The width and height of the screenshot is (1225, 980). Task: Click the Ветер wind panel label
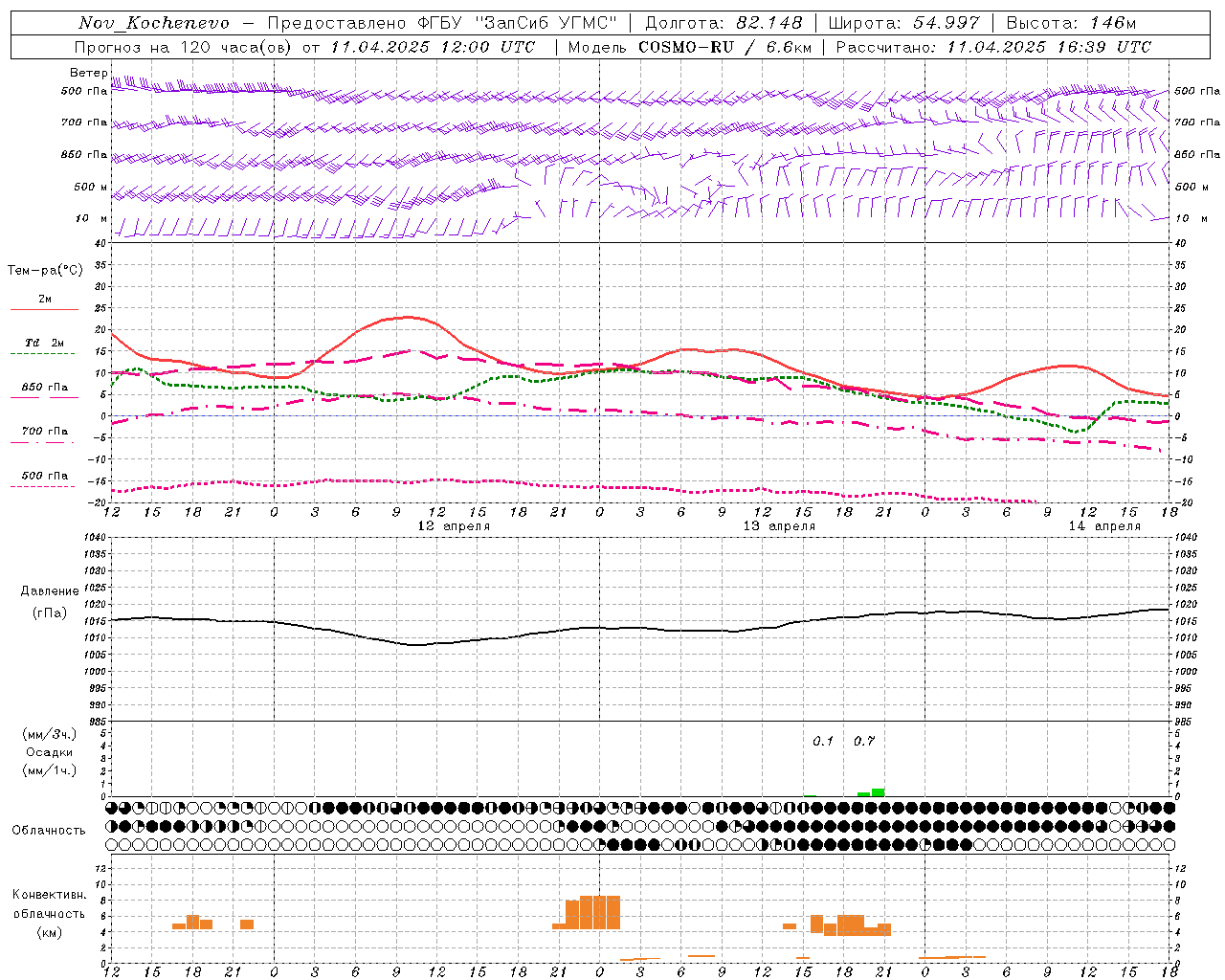[88, 73]
